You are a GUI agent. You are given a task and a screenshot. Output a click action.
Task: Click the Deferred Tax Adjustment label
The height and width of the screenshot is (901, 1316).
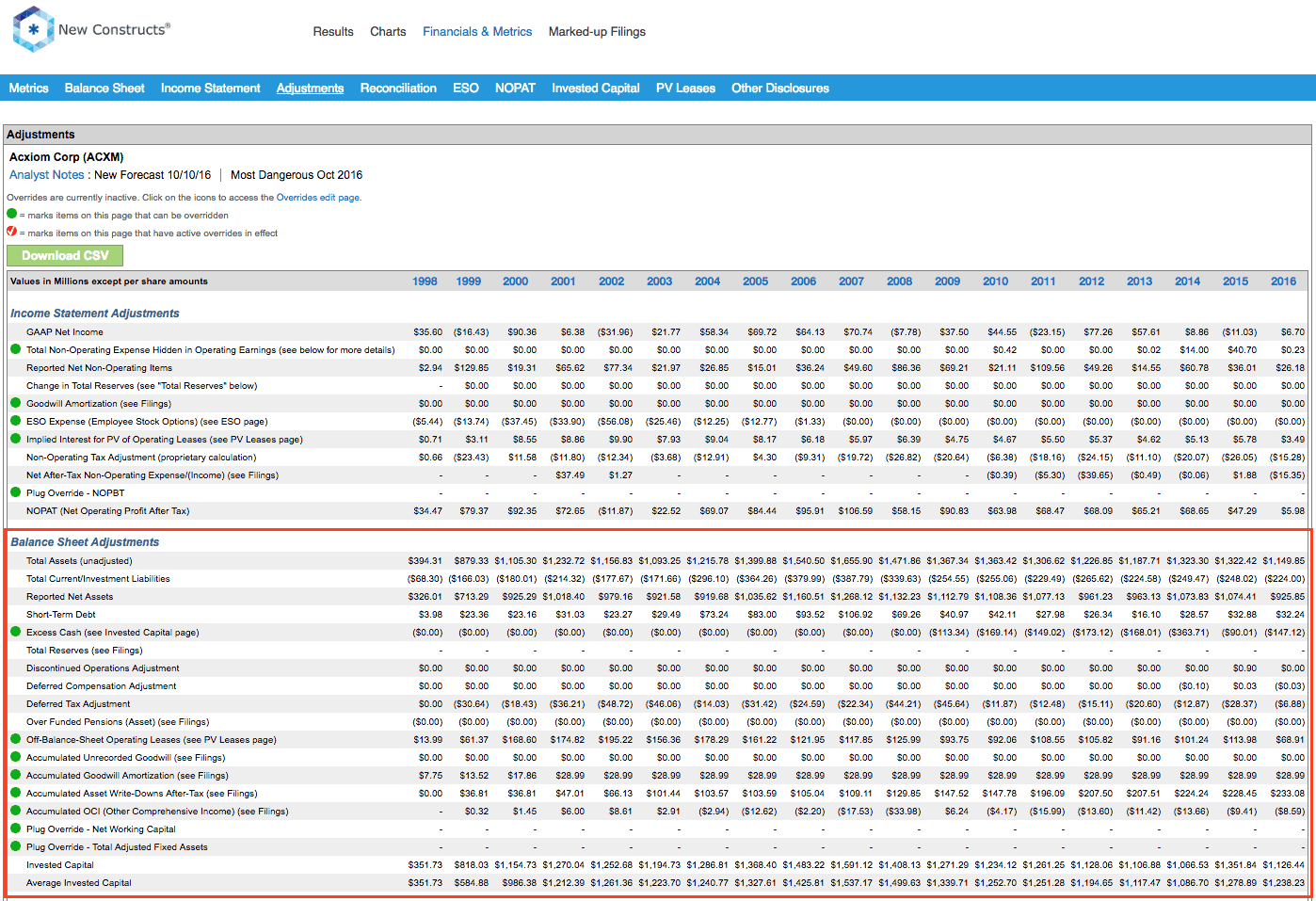[78, 704]
